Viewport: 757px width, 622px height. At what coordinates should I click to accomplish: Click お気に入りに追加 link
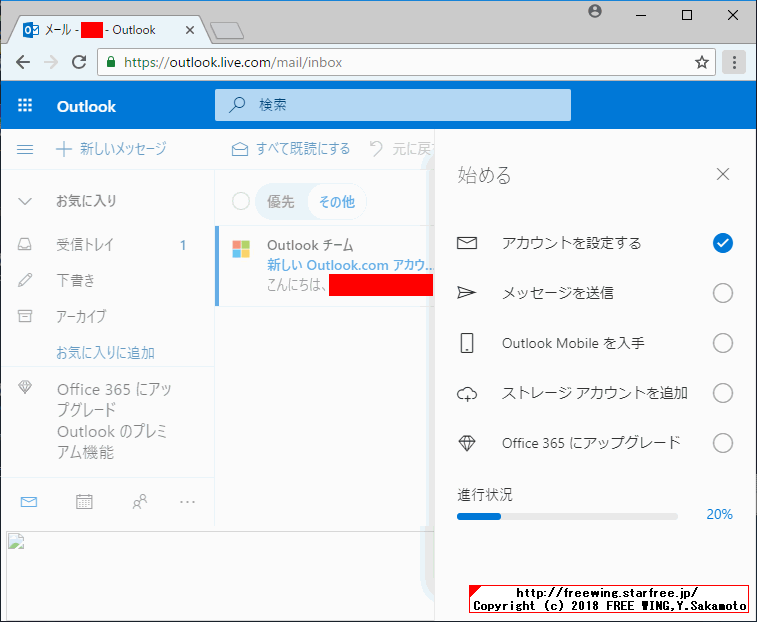105,353
